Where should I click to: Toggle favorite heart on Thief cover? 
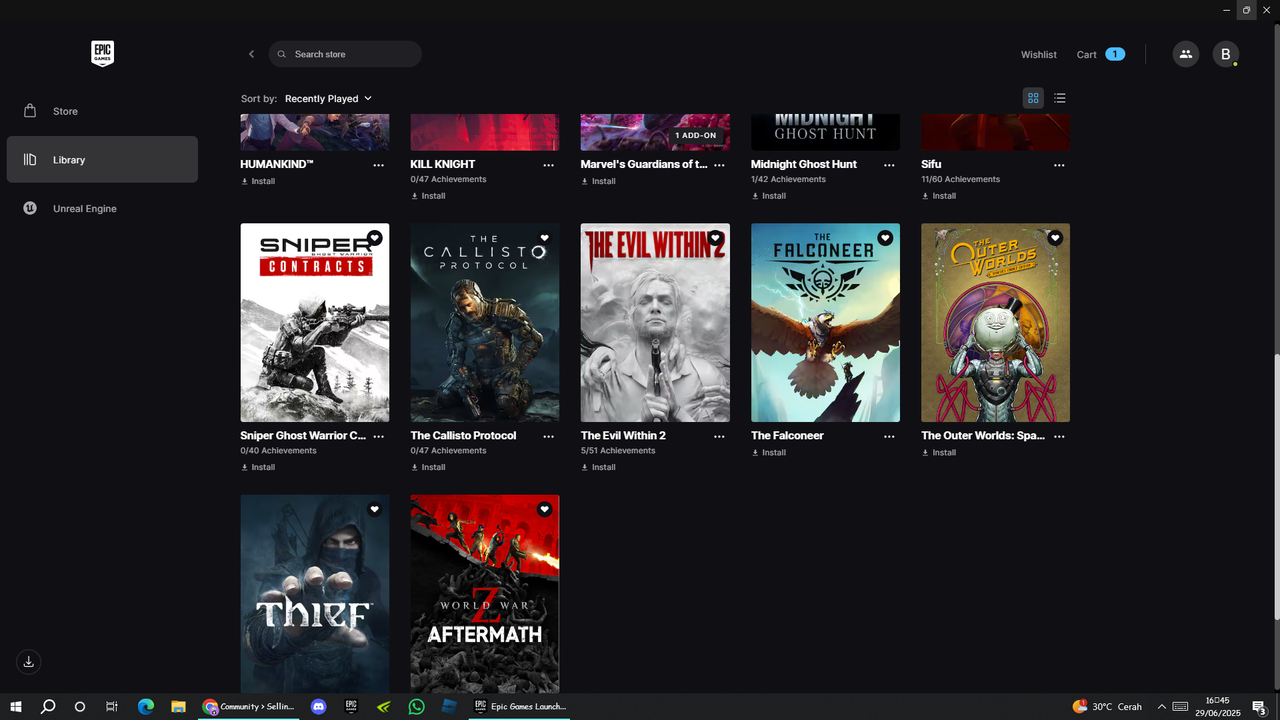(374, 509)
